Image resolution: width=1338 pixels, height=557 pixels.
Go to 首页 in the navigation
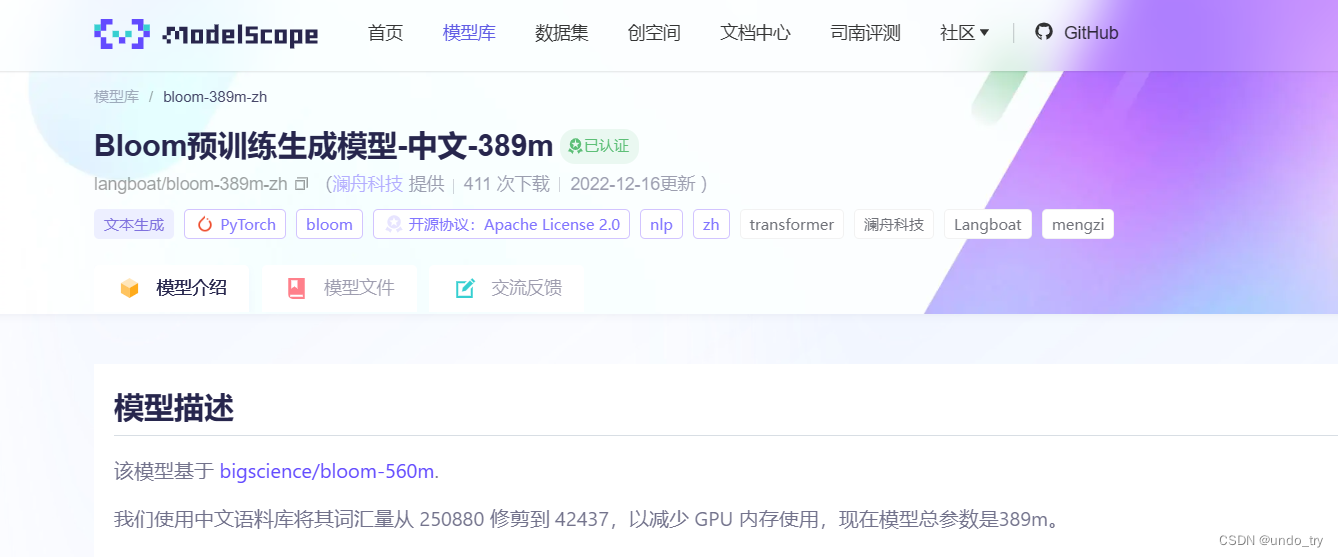(x=386, y=33)
